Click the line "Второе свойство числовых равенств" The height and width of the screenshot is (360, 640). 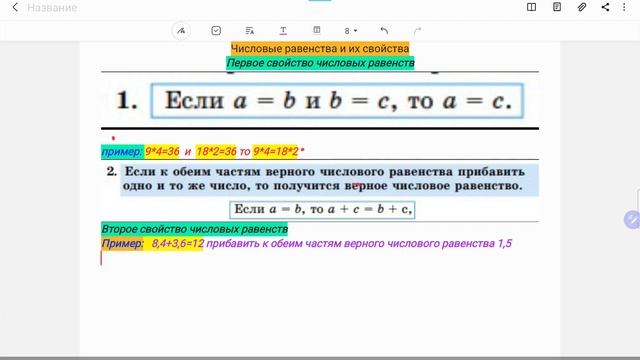pos(194,229)
